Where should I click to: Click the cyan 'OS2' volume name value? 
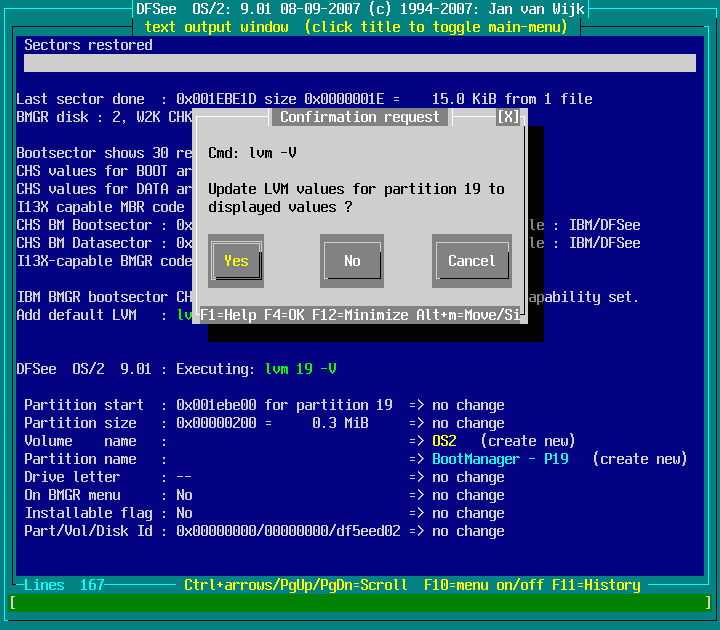point(444,441)
